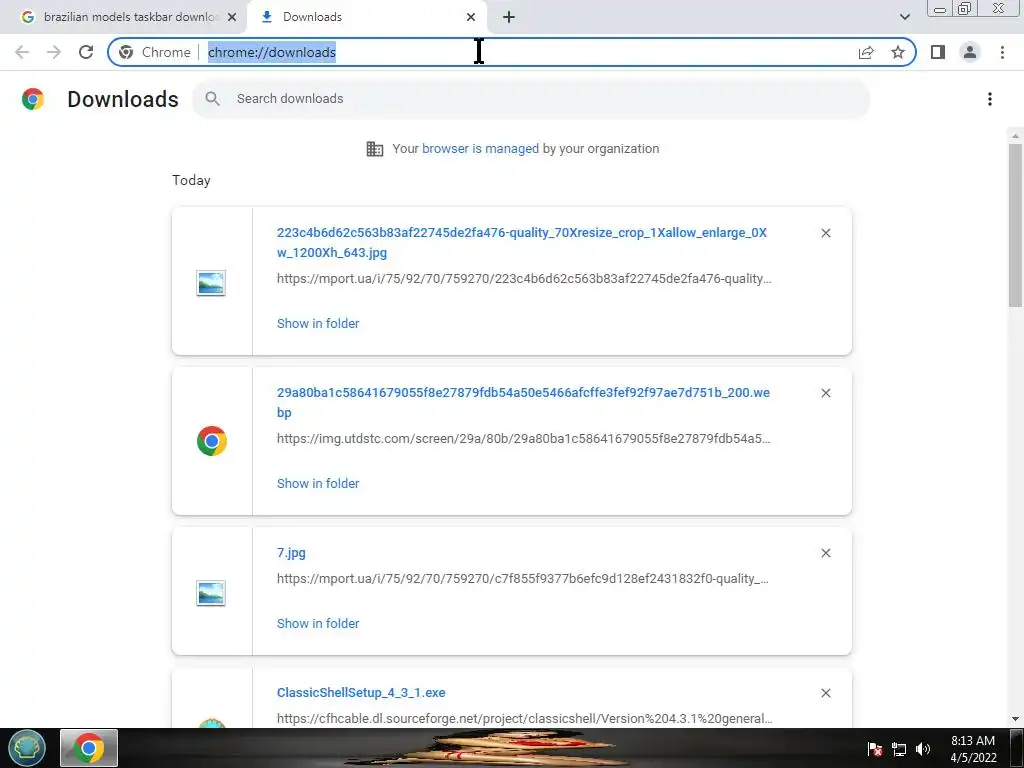This screenshot has height=768, width=1024.
Task: Click the scrollbar up arrow
Action: (1015, 136)
